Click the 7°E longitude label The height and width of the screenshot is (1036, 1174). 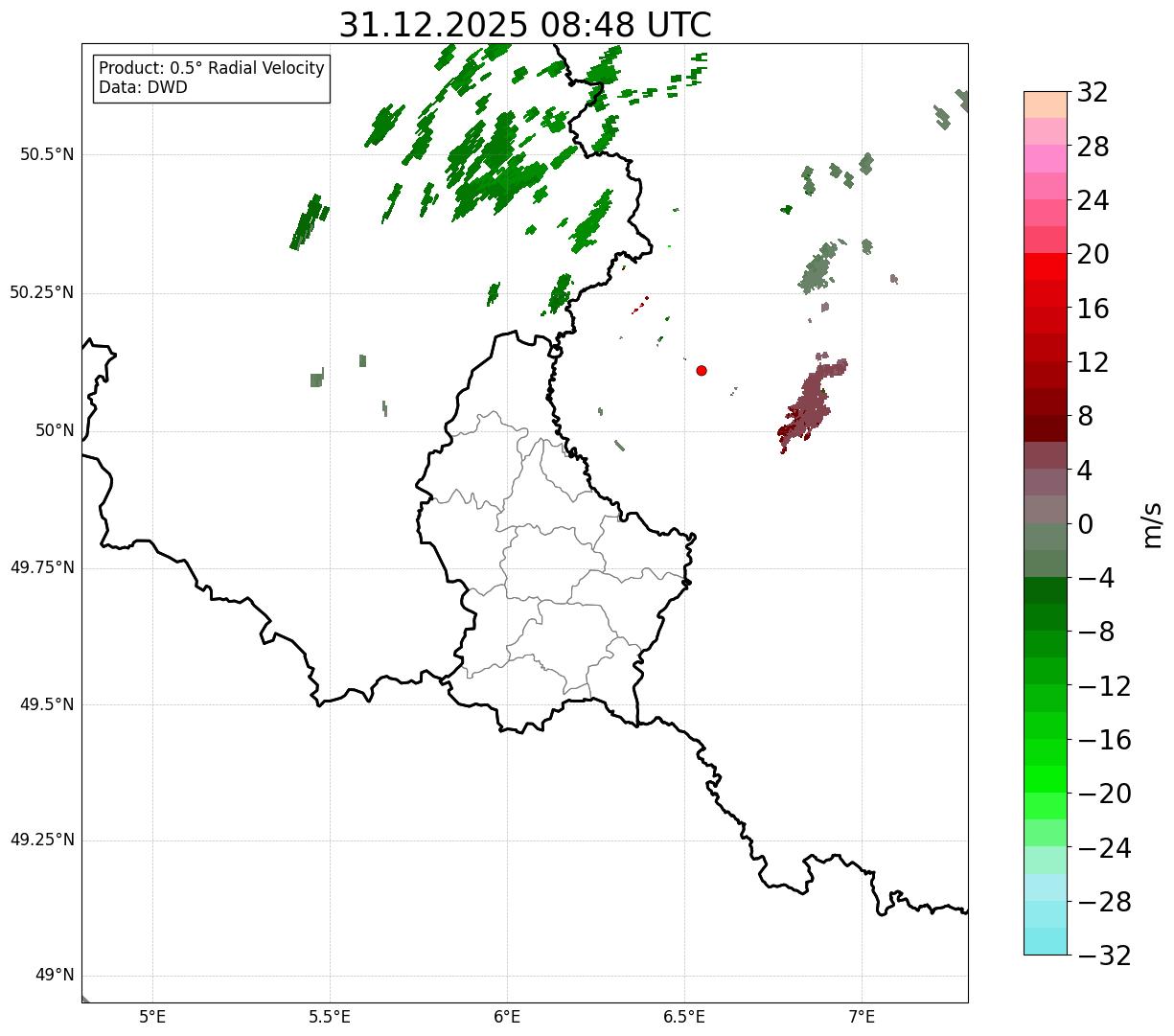(x=862, y=1017)
